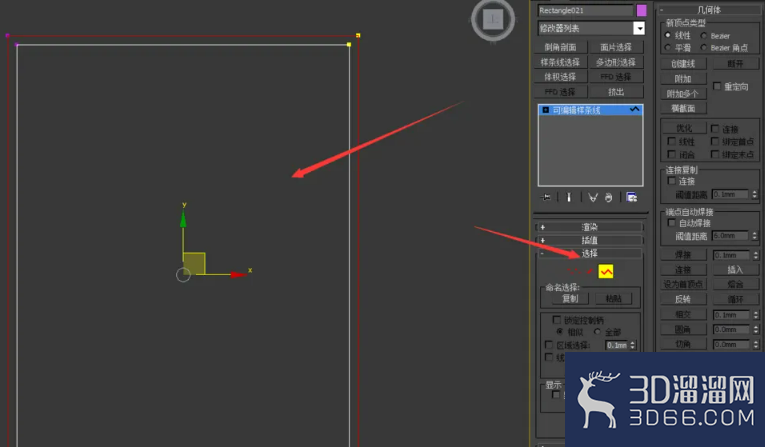Click the 圆角 value spinner arrows

click(x=756, y=329)
